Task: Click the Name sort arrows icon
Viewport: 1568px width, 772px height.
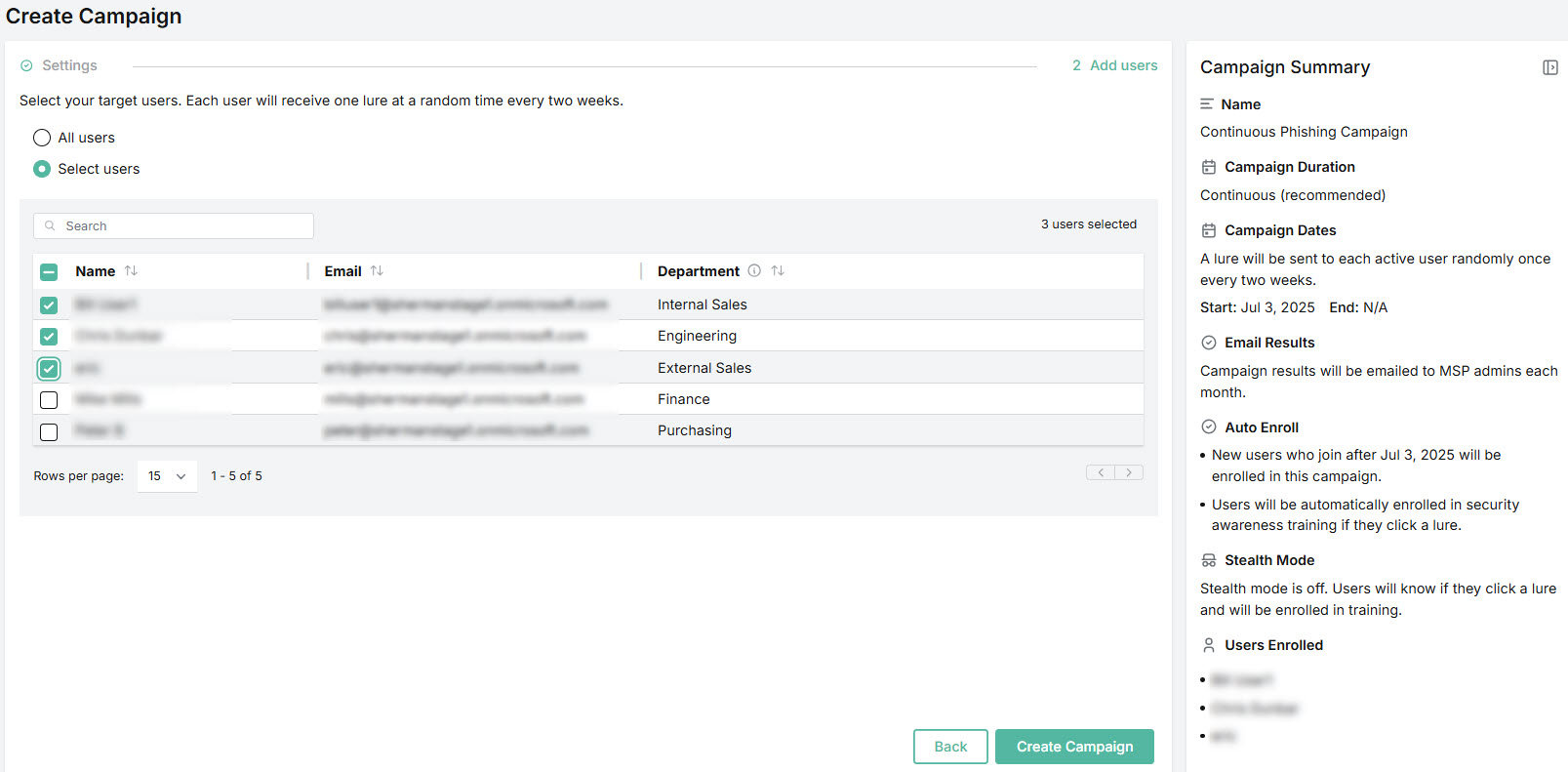Action: tap(131, 270)
